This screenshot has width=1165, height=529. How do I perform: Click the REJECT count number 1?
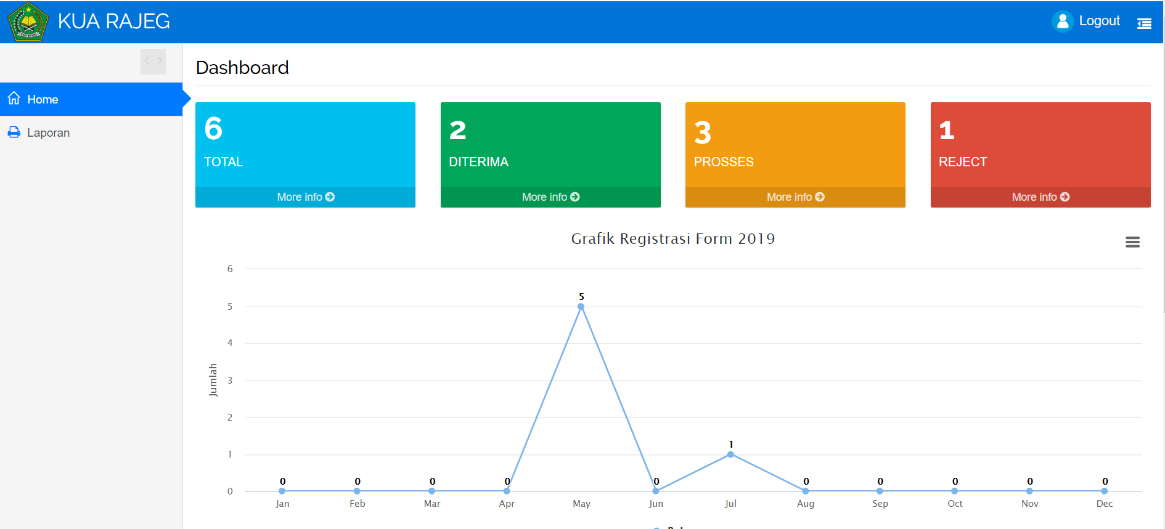click(x=947, y=131)
